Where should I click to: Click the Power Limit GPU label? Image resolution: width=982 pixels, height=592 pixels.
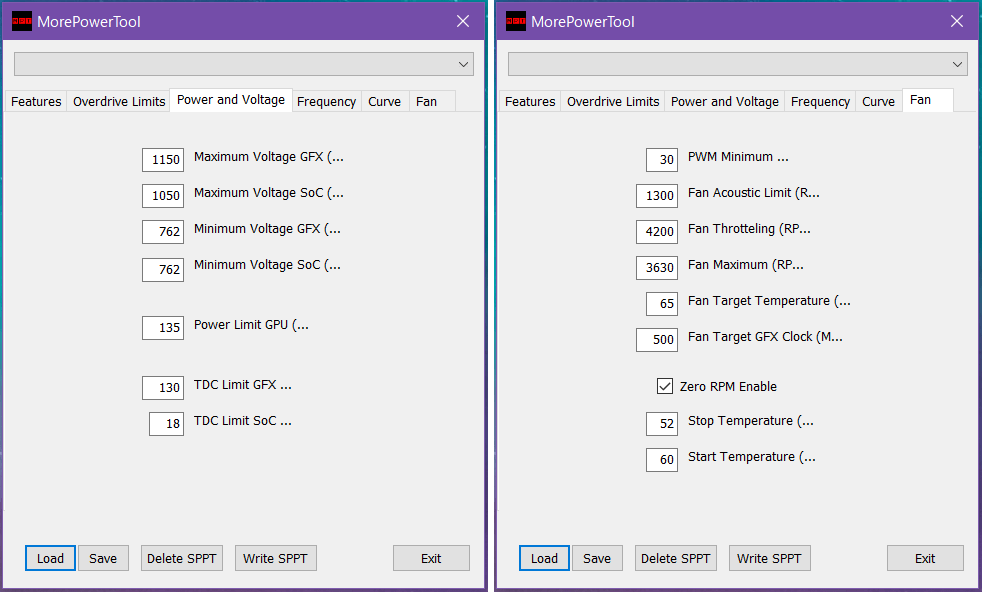[251, 325]
